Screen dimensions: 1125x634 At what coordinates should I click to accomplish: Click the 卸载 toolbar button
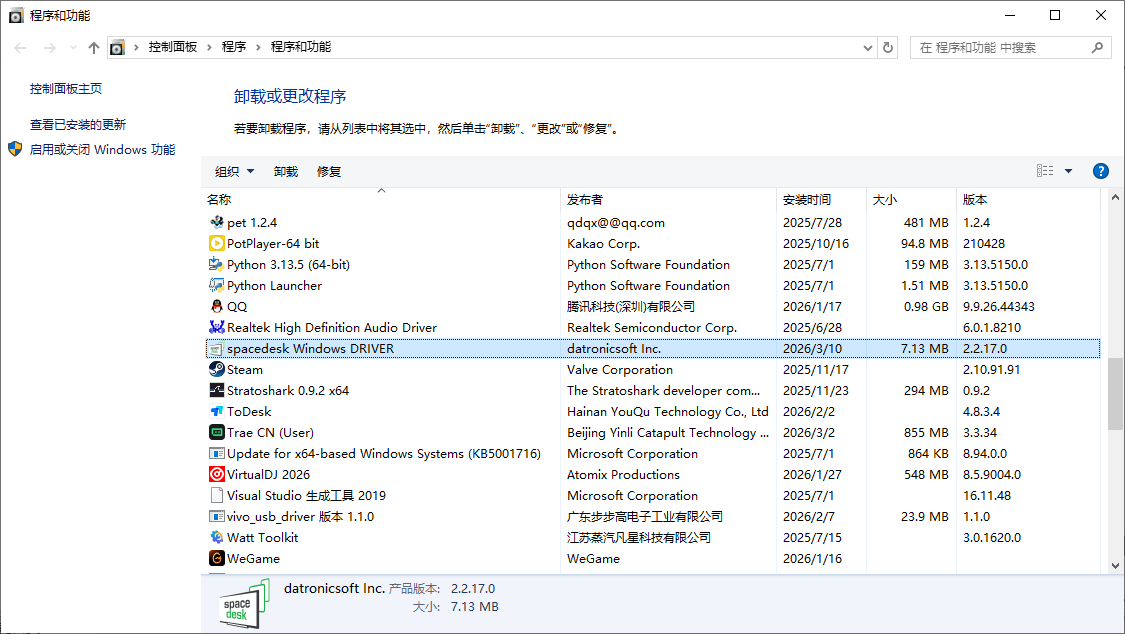[x=286, y=172]
